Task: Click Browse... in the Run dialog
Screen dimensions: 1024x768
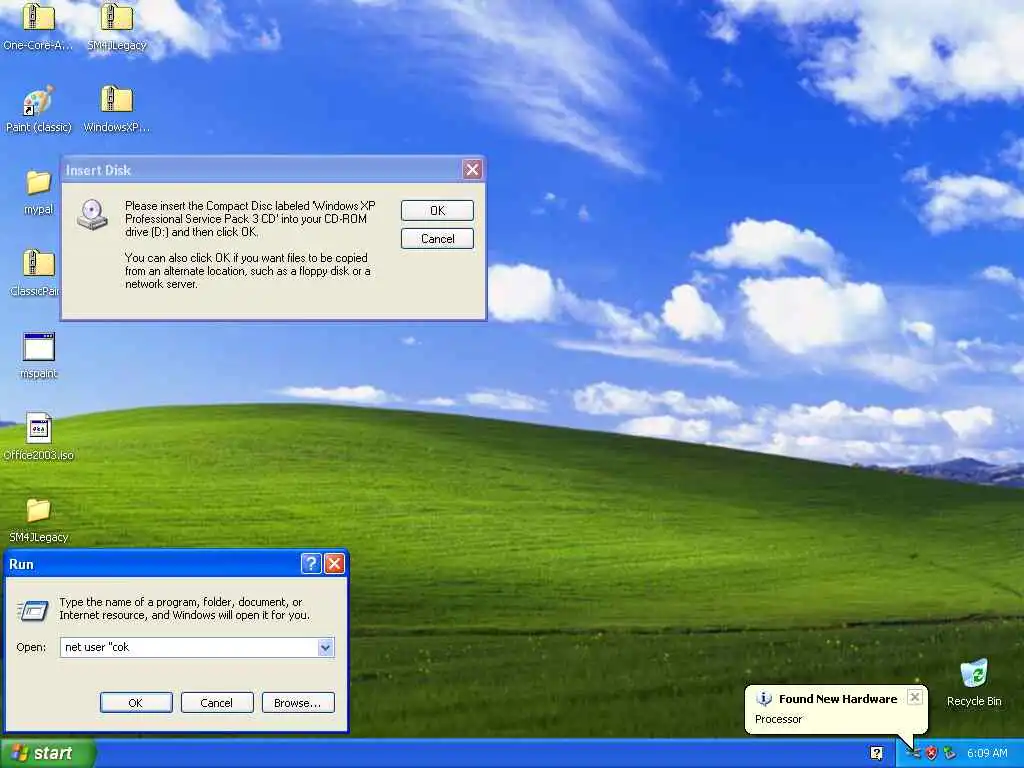Action: pos(298,703)
